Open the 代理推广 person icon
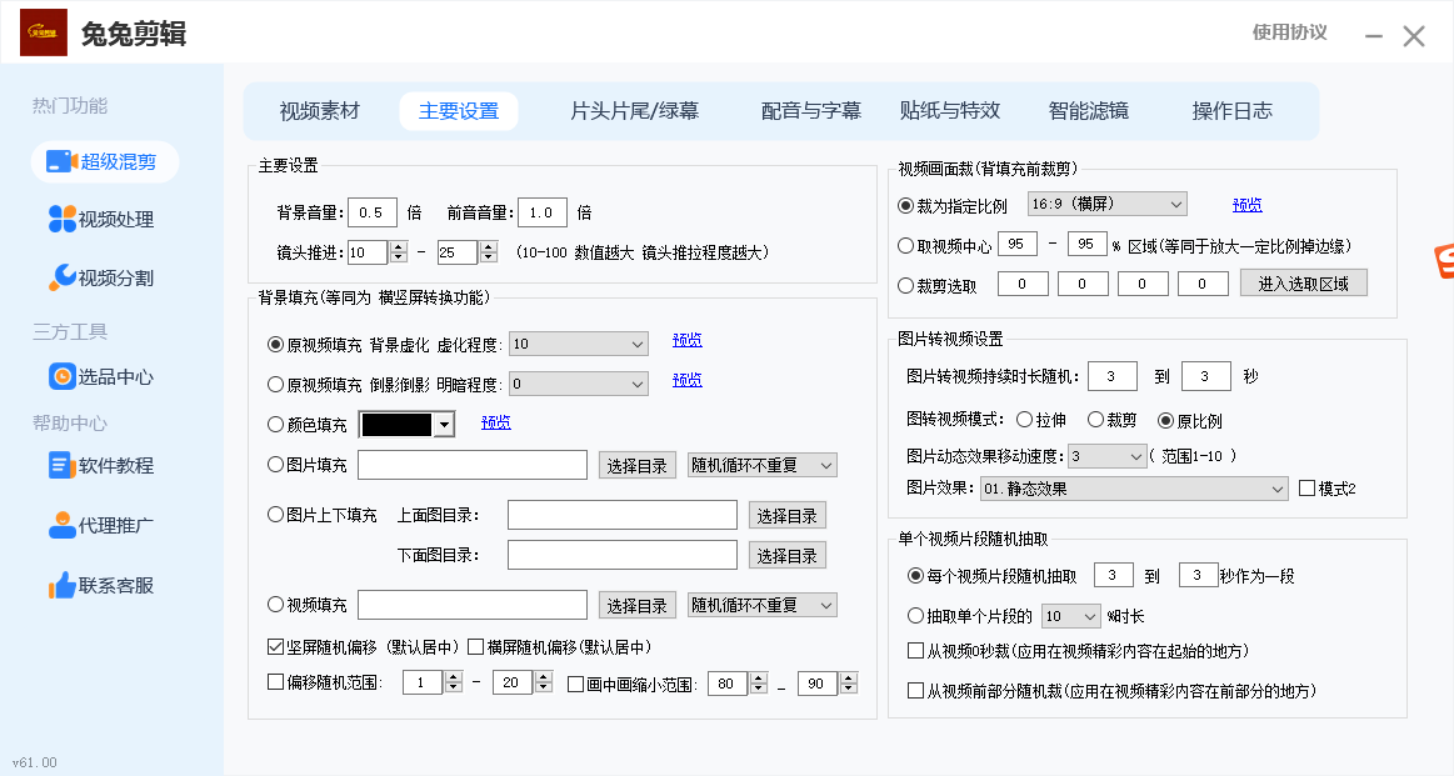This screenshot has width=1454, height=776. [x=62, y=525]
